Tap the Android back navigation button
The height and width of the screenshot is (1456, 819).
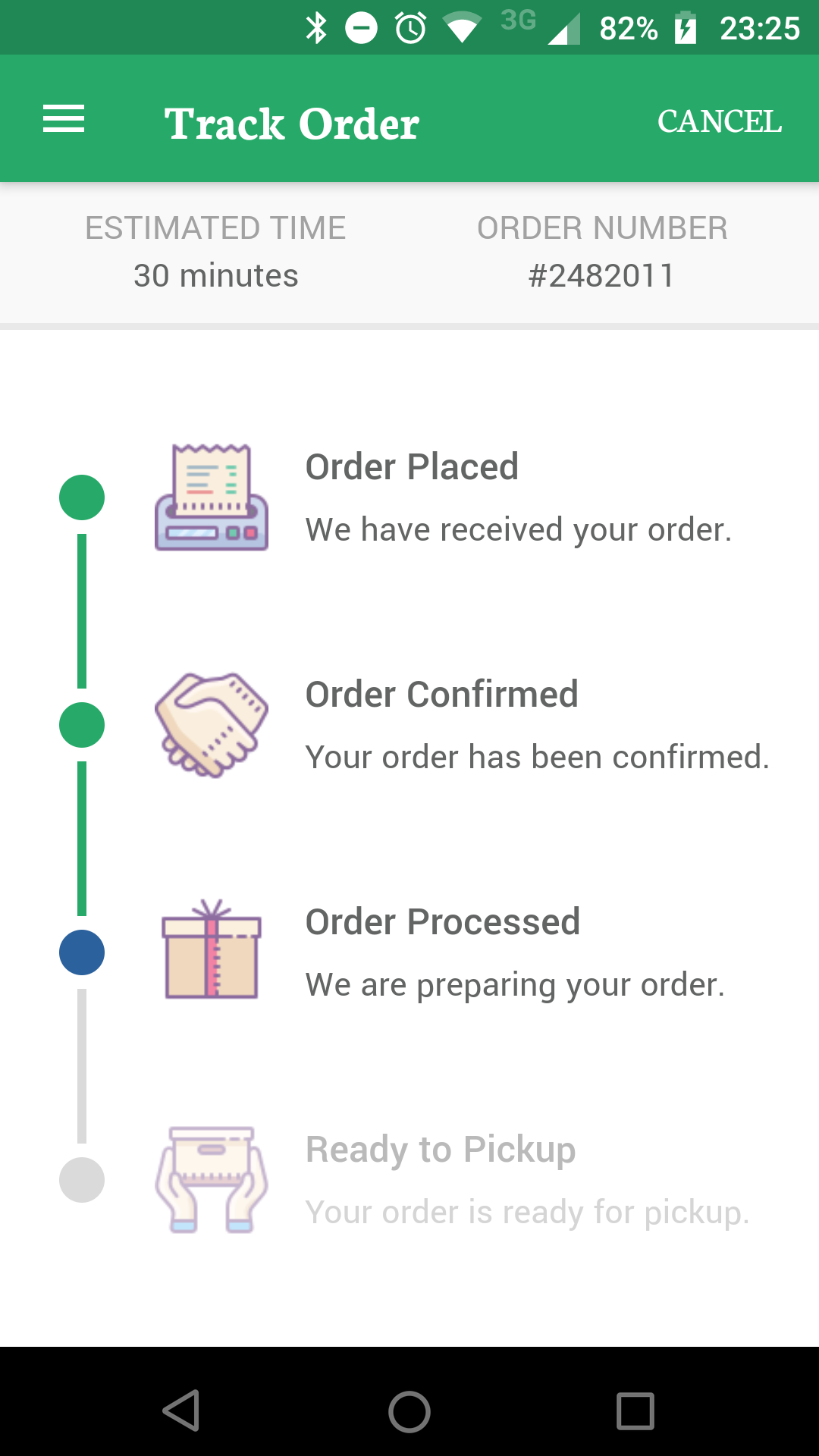tap(182, 1410)
